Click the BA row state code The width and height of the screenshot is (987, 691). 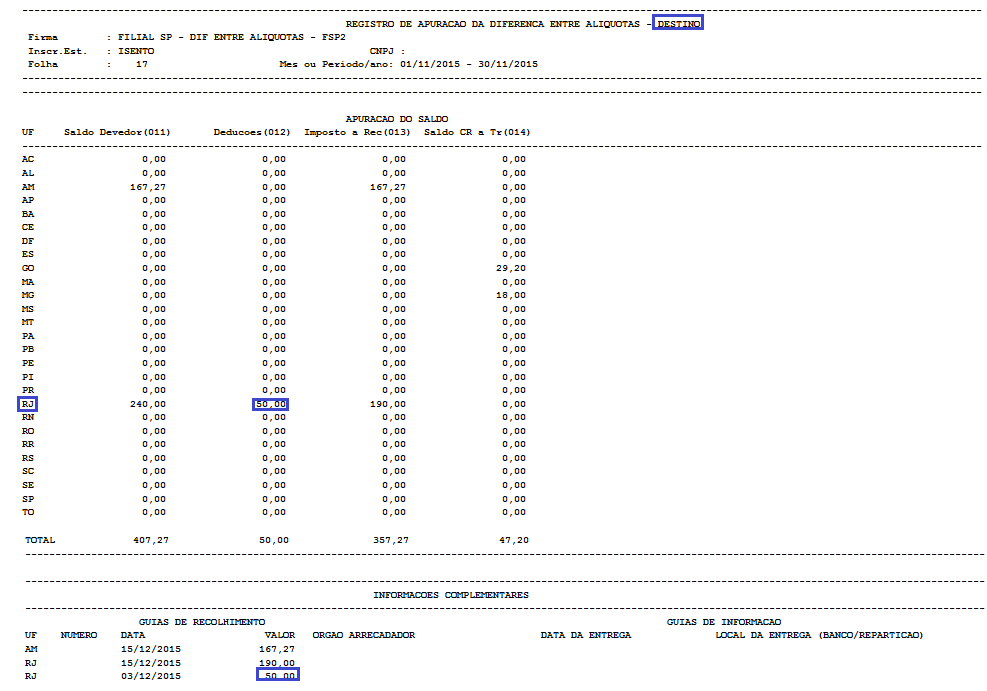point(28,214)
